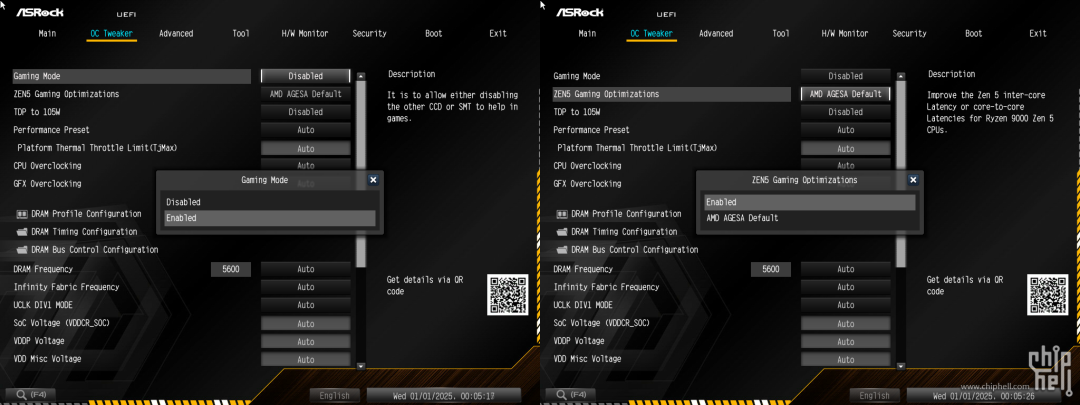
Task: Select GFX Overclocking row in right screen
Action: pyautogui.click(x=672, y=184)
